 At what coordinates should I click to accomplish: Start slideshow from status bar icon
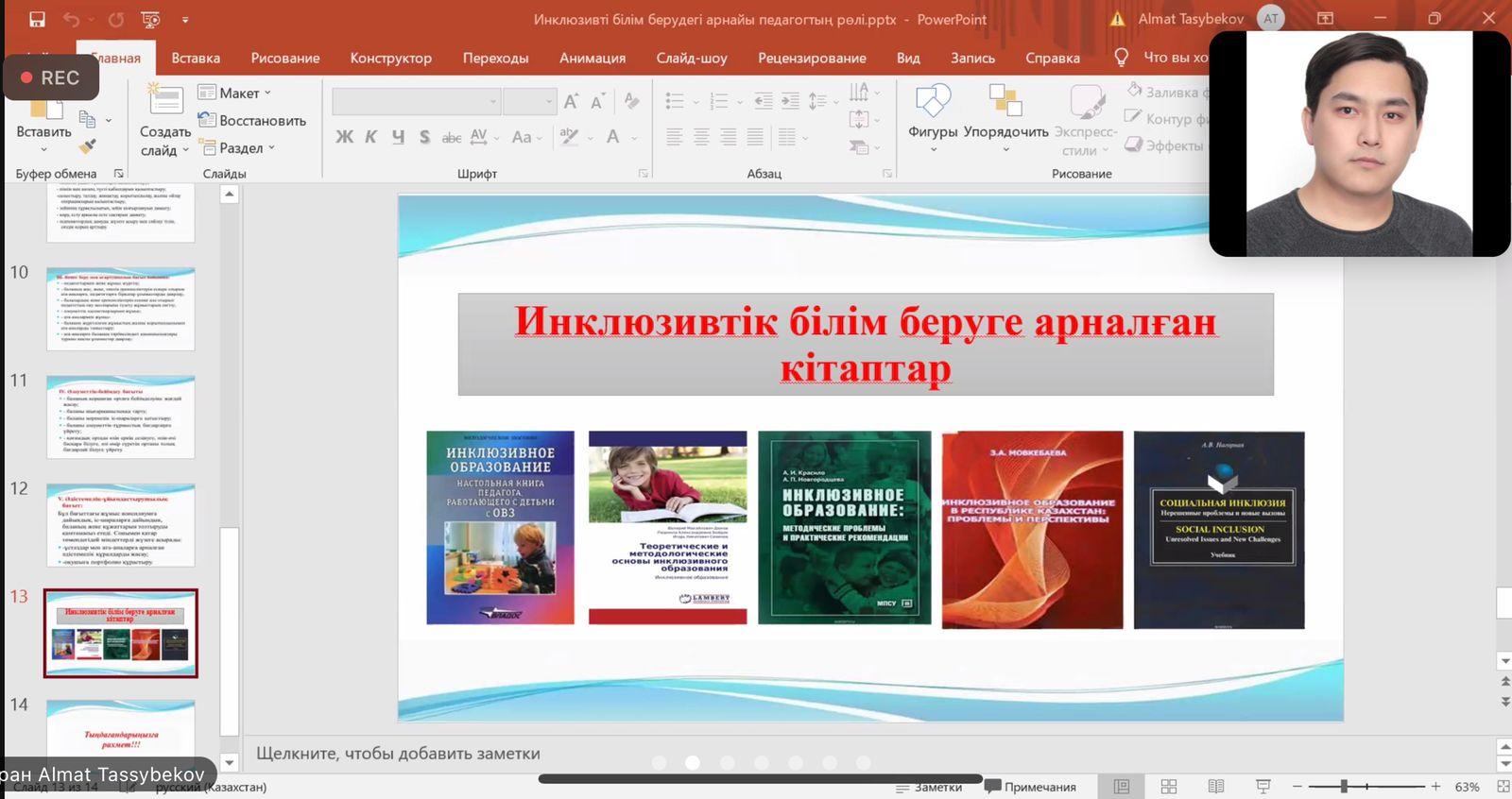pos(1263,787)
